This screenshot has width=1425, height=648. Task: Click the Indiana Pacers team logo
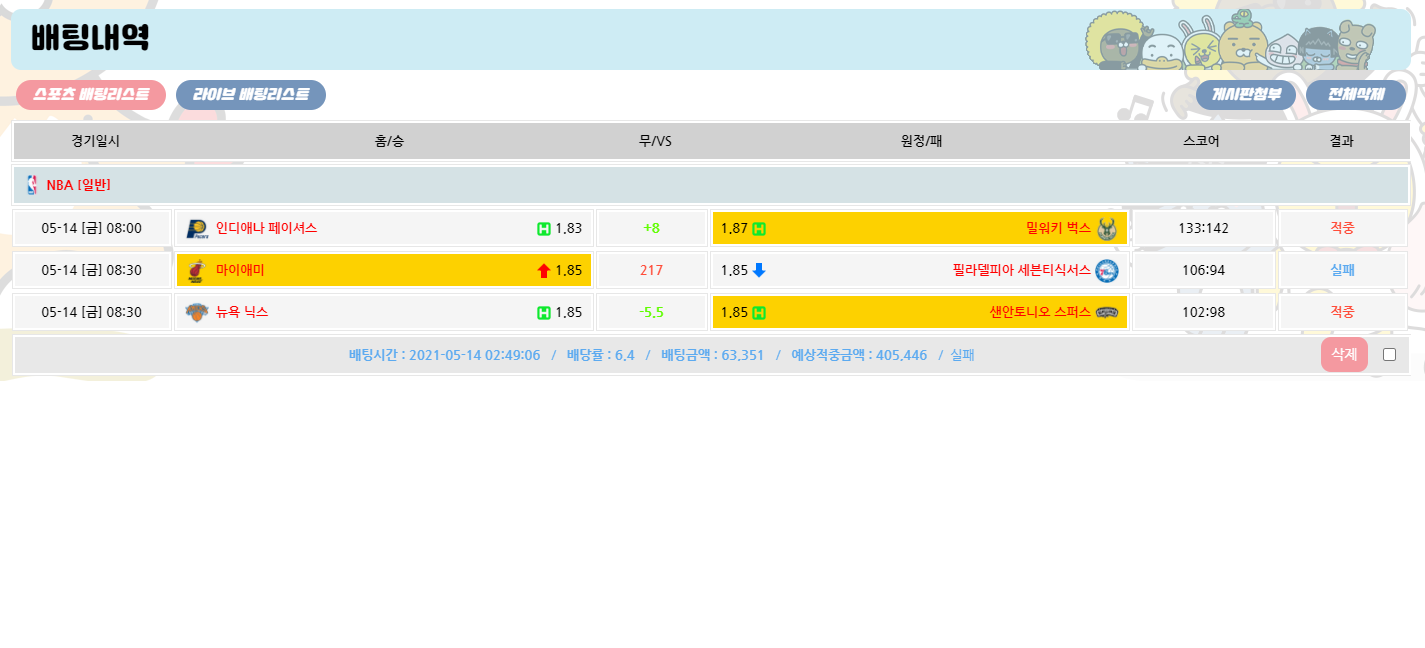coord(196,229)
